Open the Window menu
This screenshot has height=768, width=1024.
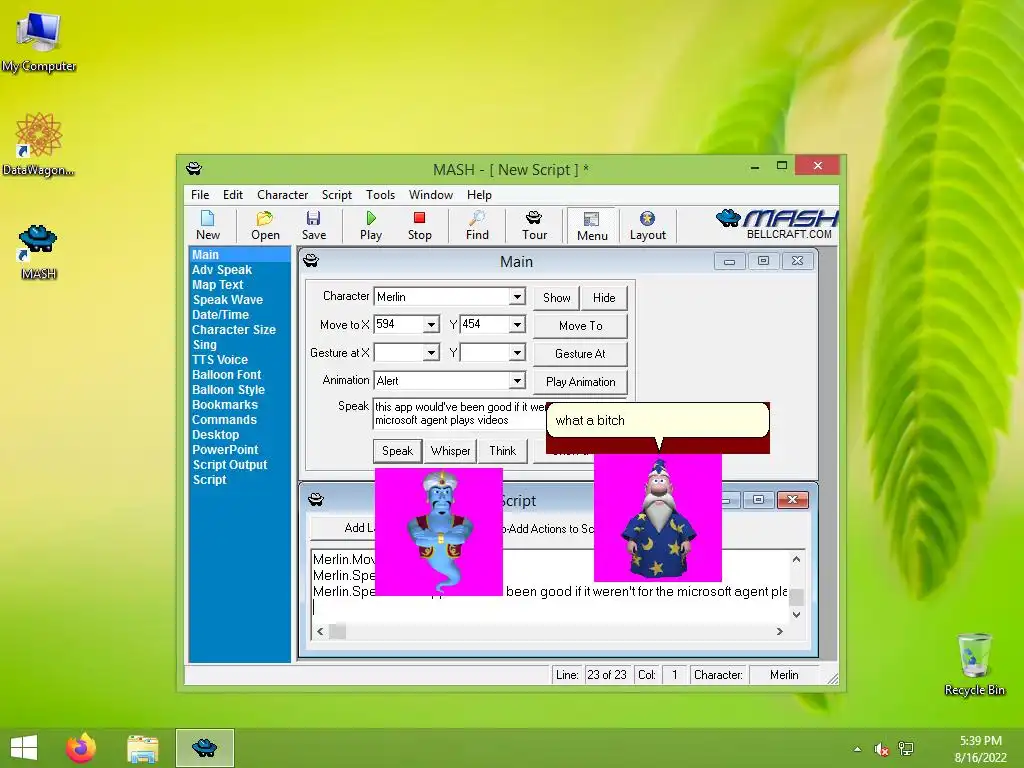(x=430, y=195)
